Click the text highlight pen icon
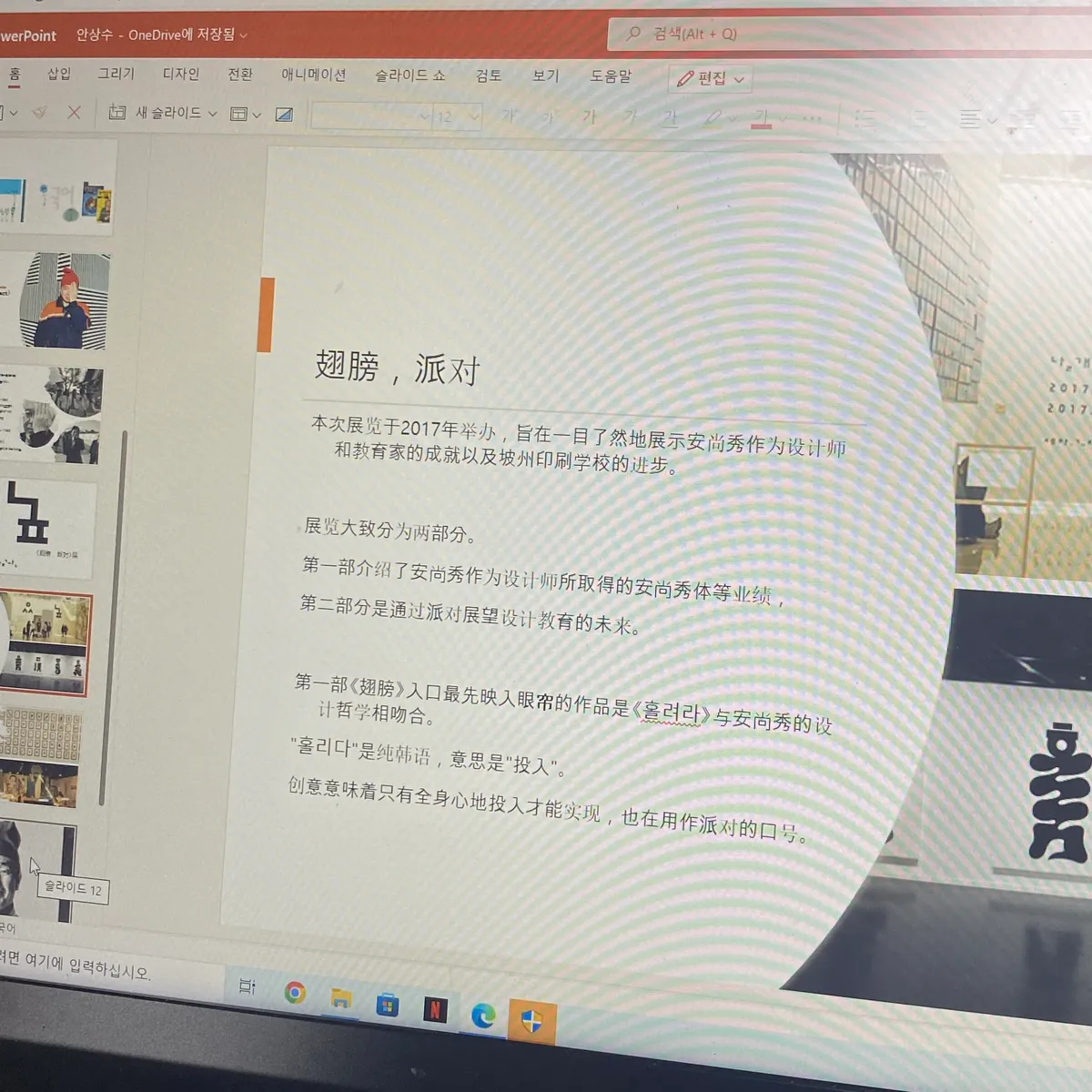Image resolution: width=1092 pixels, height=1092 pixels. pyautogui.click(x=713, y=118)
